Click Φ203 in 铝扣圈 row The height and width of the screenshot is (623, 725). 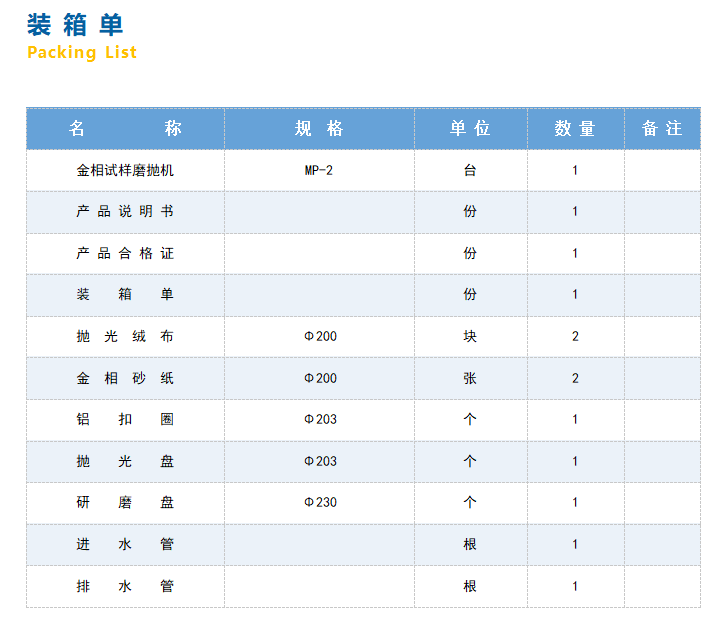(x=319, y=419)
